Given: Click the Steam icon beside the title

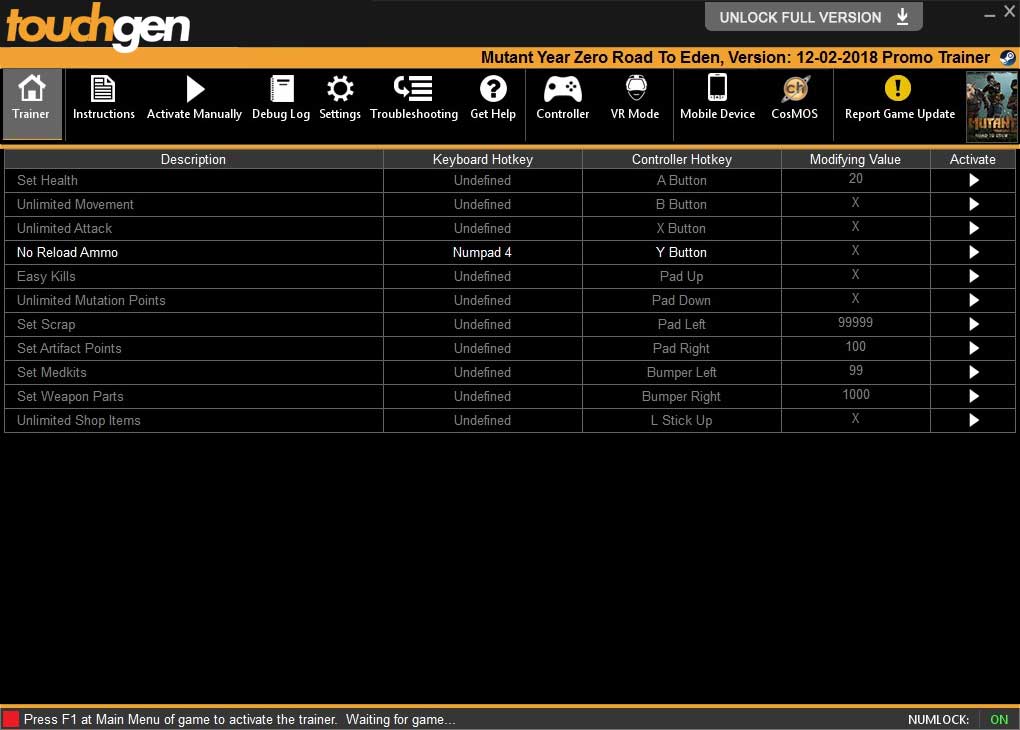Looking at the screenshot, I should coord(1006,58).
